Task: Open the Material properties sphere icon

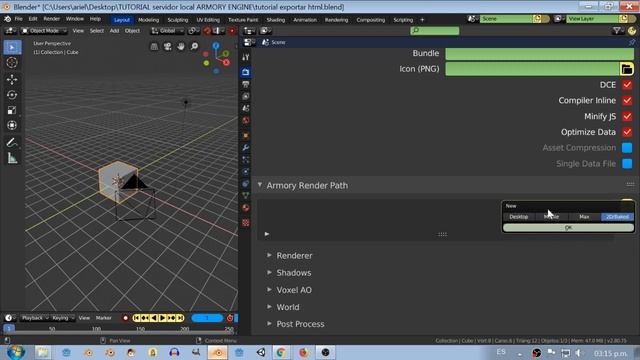Action: (246, 208)
